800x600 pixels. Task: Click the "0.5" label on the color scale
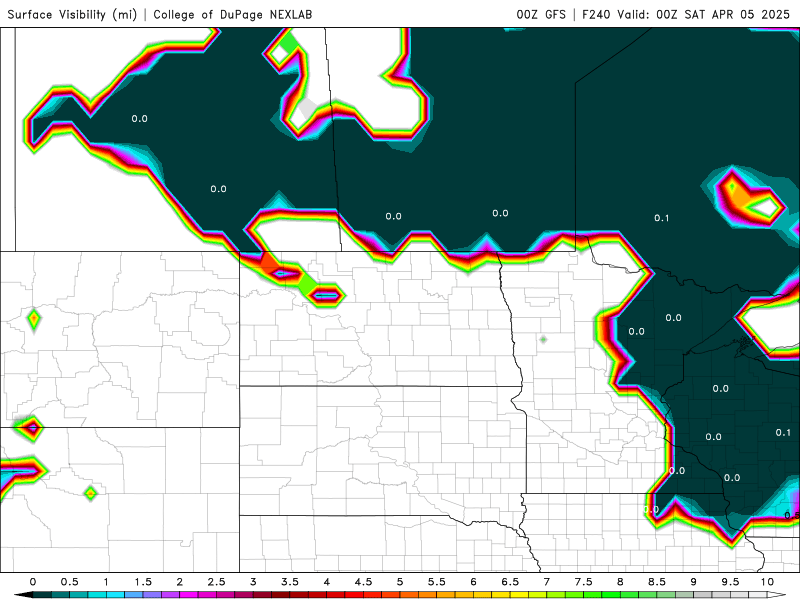click(69, 582)
